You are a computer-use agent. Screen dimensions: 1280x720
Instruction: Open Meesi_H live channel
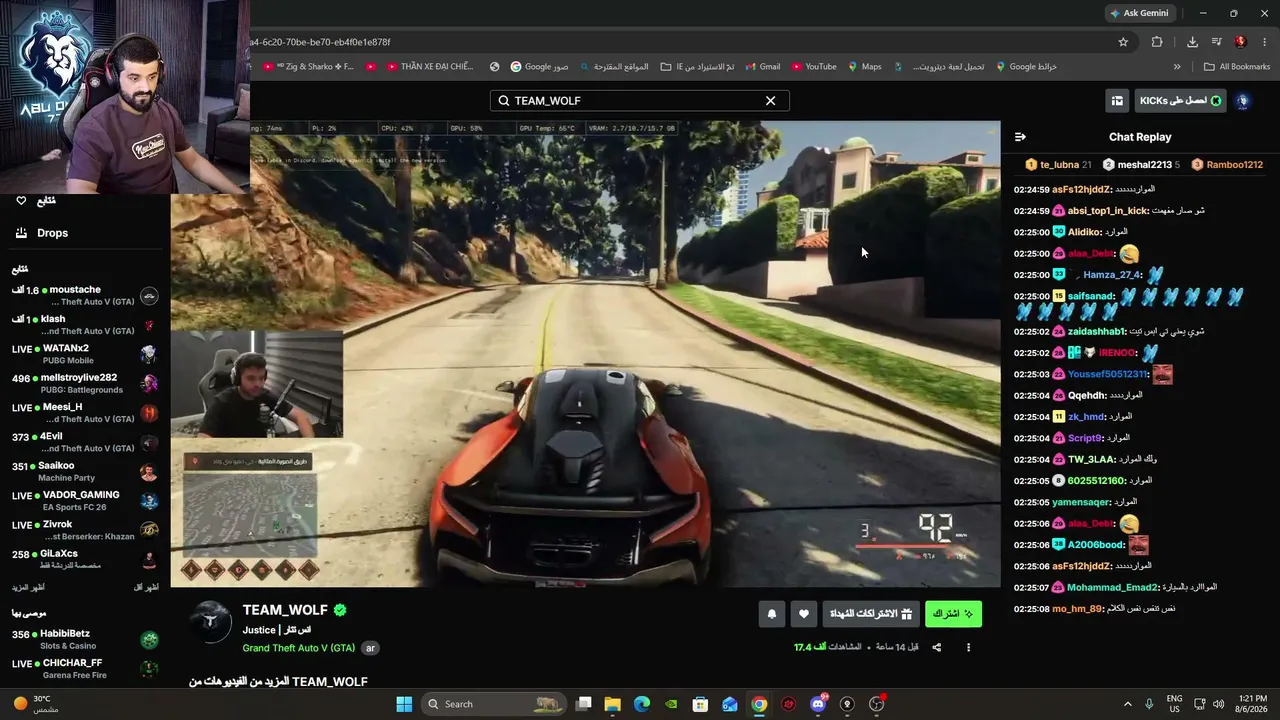coord(85,413)
